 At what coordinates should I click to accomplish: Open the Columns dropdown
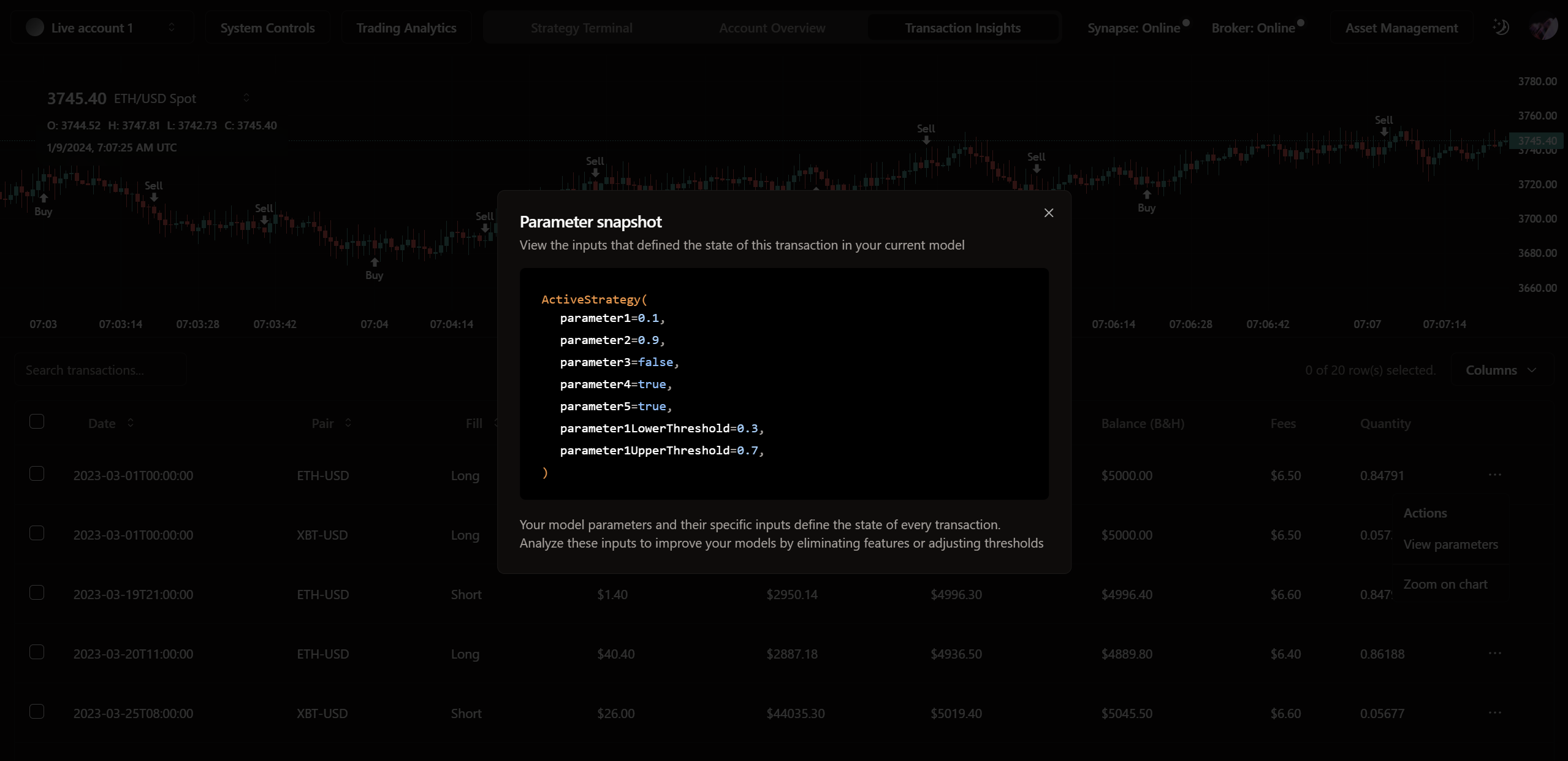click(x=1501, y=370)
